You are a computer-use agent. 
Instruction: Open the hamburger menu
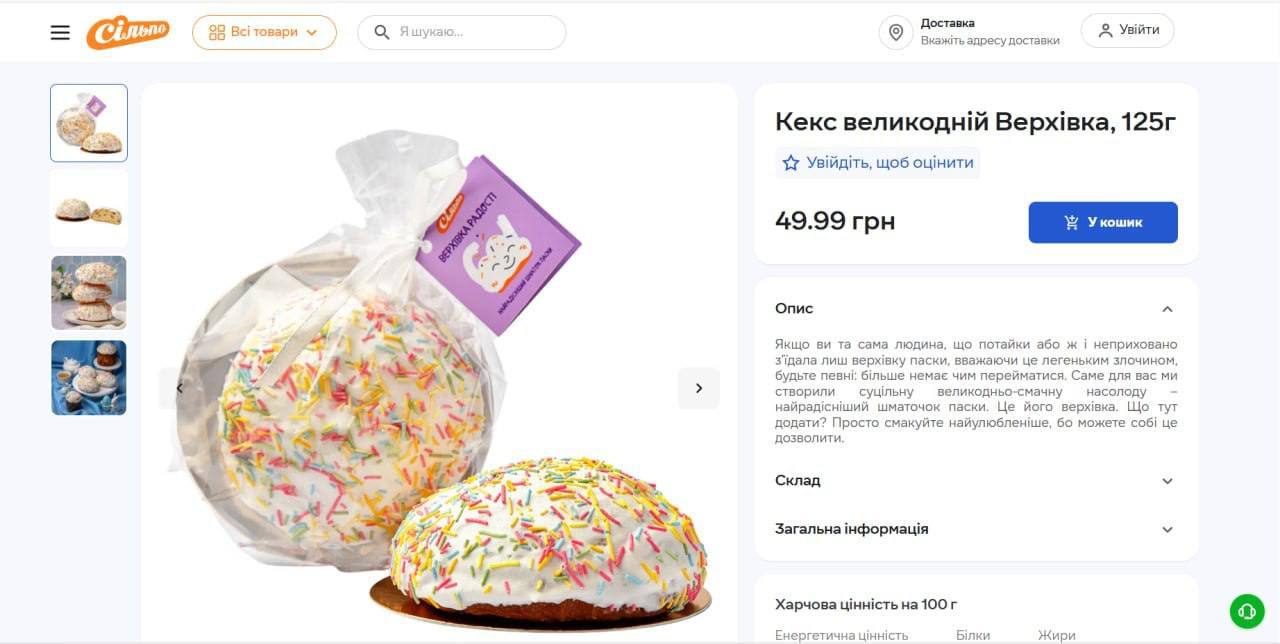click(x=60, y=32)
